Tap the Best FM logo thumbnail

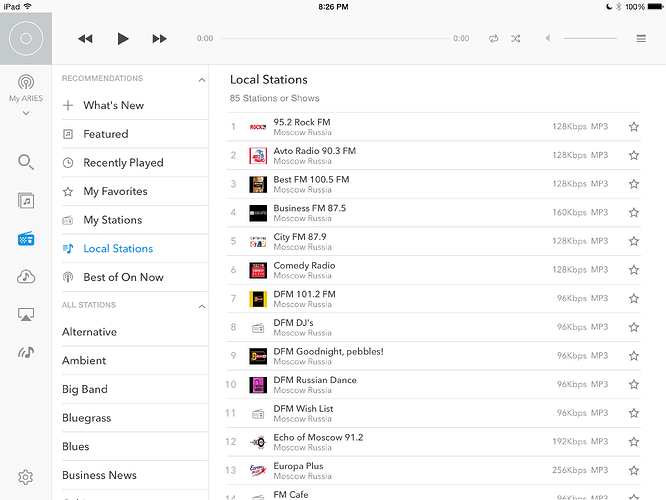(258, 184)
